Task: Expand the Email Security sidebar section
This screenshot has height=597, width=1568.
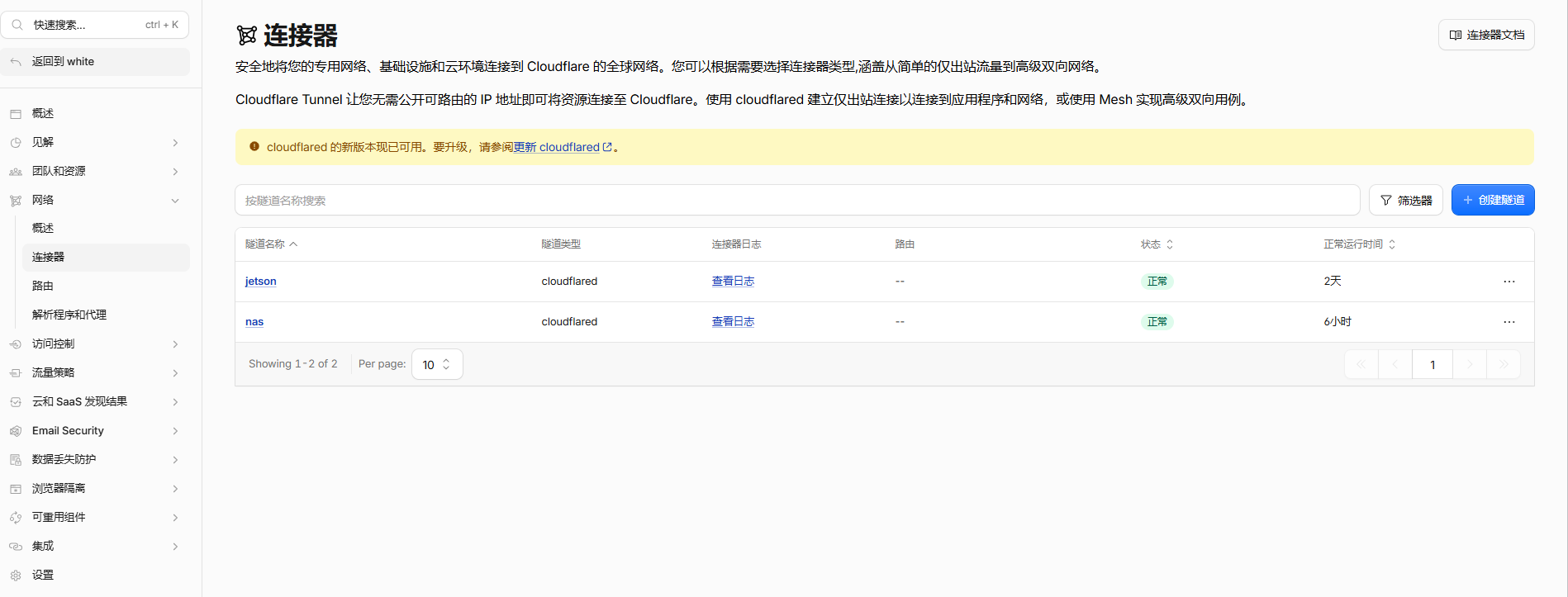Action: tap(175, 431)
